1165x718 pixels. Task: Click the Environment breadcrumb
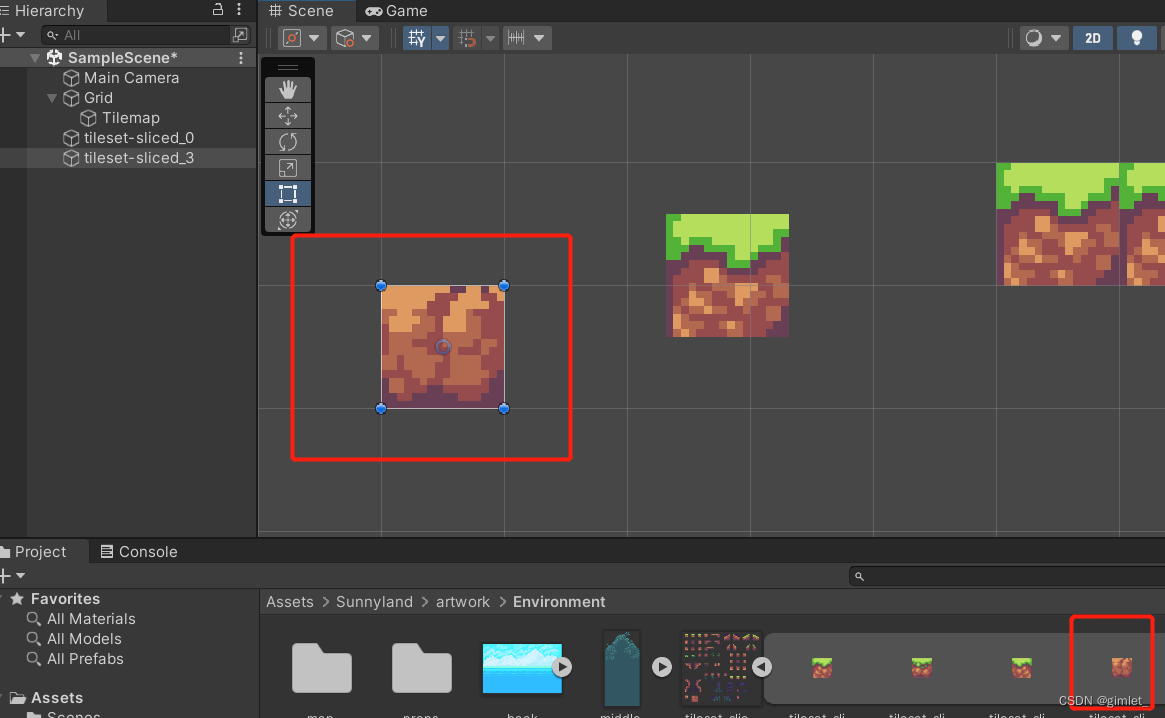[559, 602]
